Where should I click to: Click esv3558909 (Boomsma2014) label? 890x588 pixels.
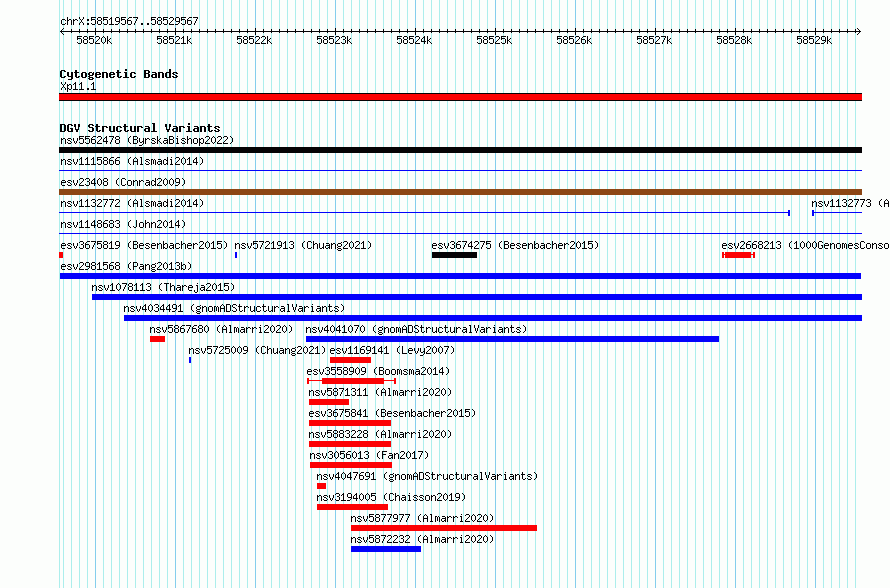(x=378, y=371)
